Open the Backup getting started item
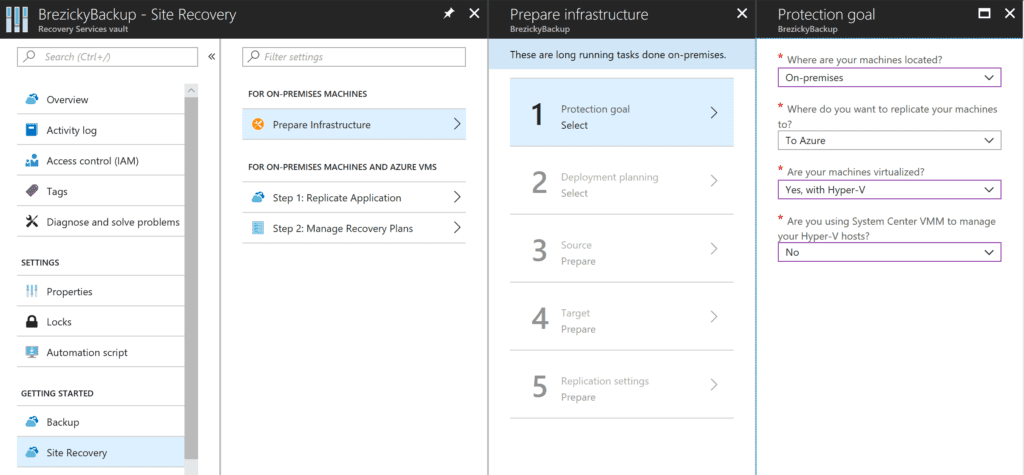1024x475 pixels. point(101,422)
